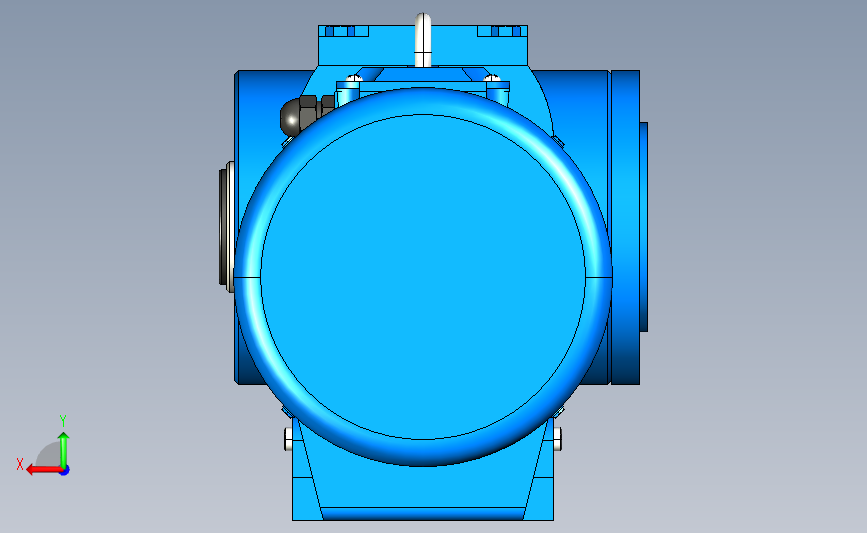Select the top-right screw head above cover
This screenshot has width=867, height=533.
(492, 79)
